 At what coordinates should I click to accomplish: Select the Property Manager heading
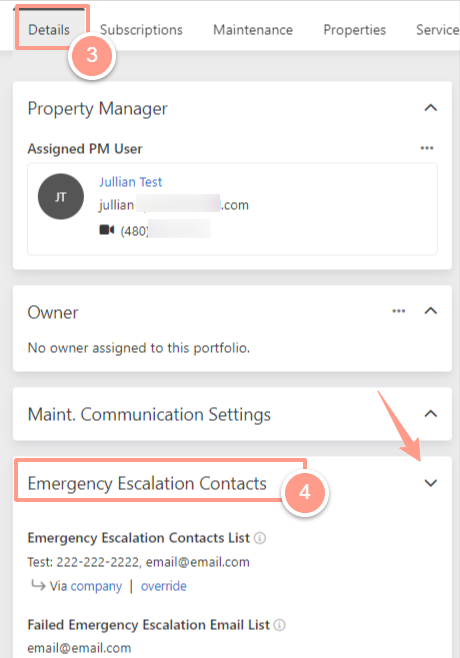click(98, 109)
